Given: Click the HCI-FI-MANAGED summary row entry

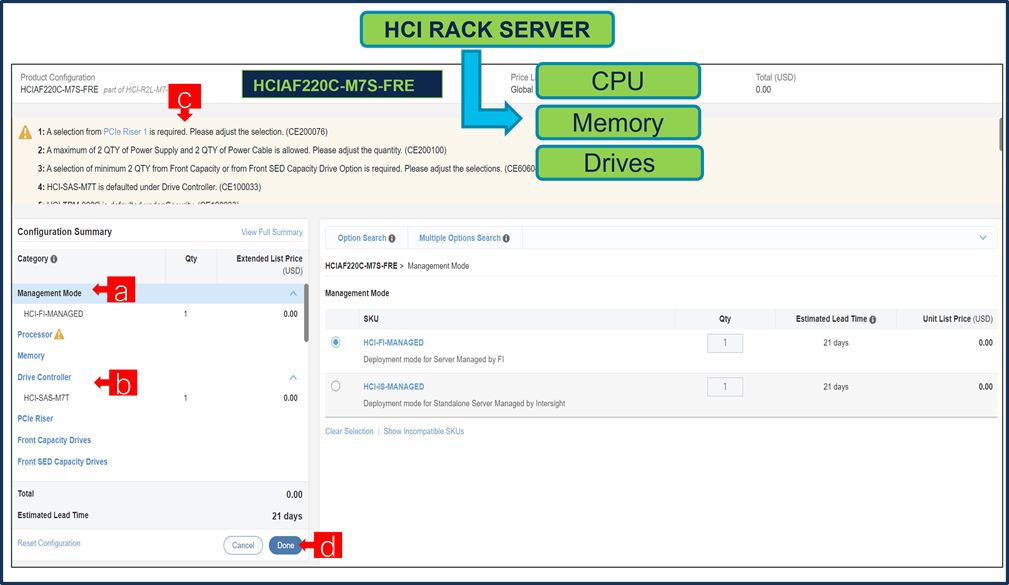Looking at the screenshot, I should (158, 314).
